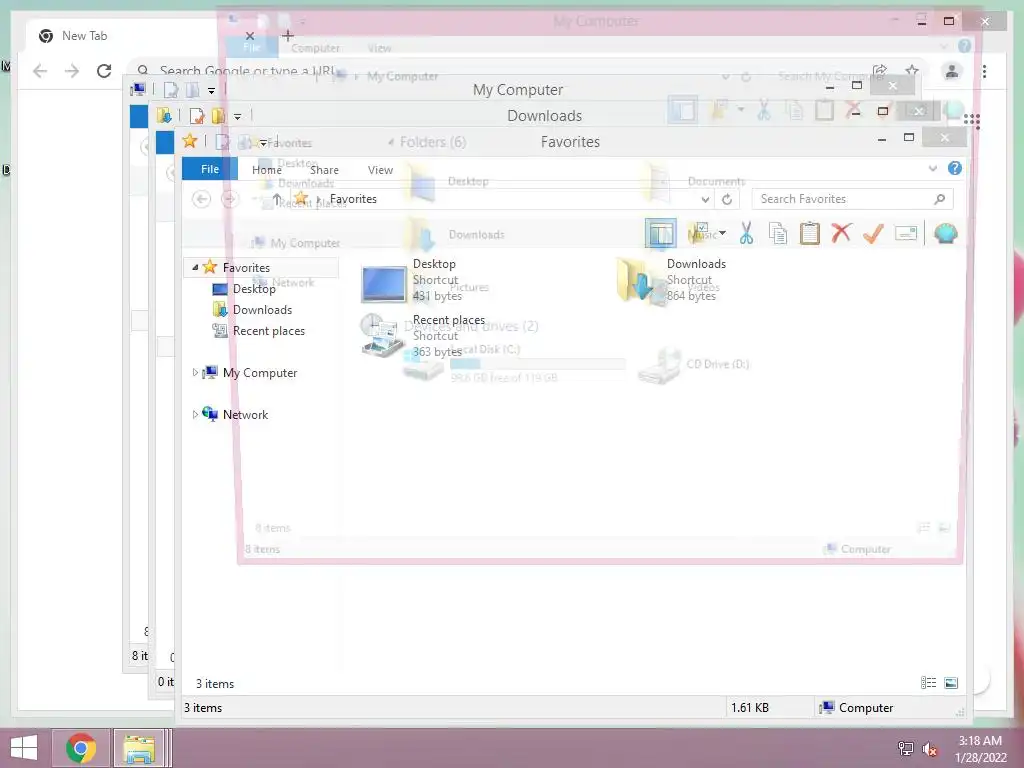Open the Google apps grid icon
This screenshot has height=768, width=1024.
coord(972,121)
